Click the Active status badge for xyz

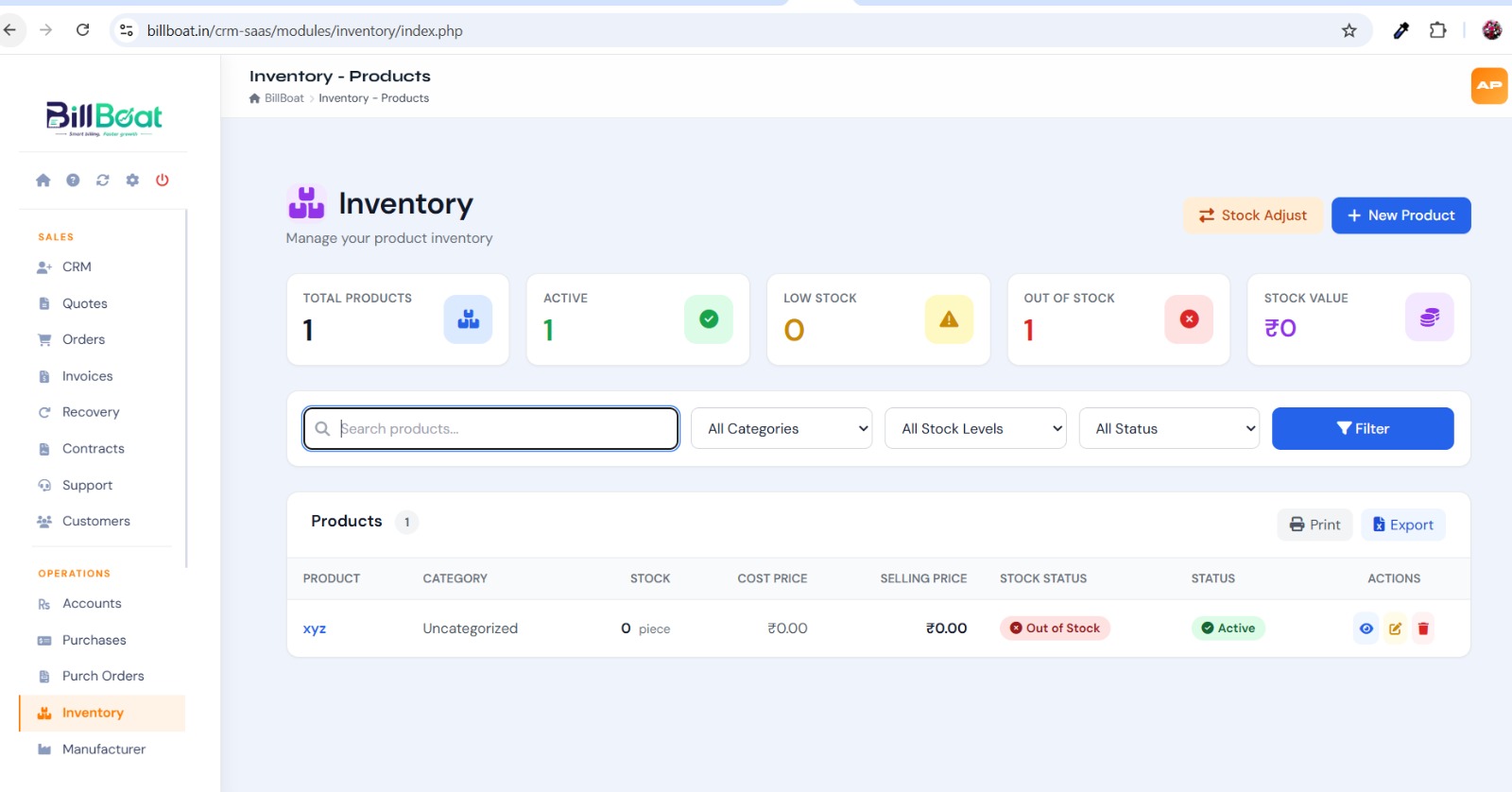tap(1228, 628)
